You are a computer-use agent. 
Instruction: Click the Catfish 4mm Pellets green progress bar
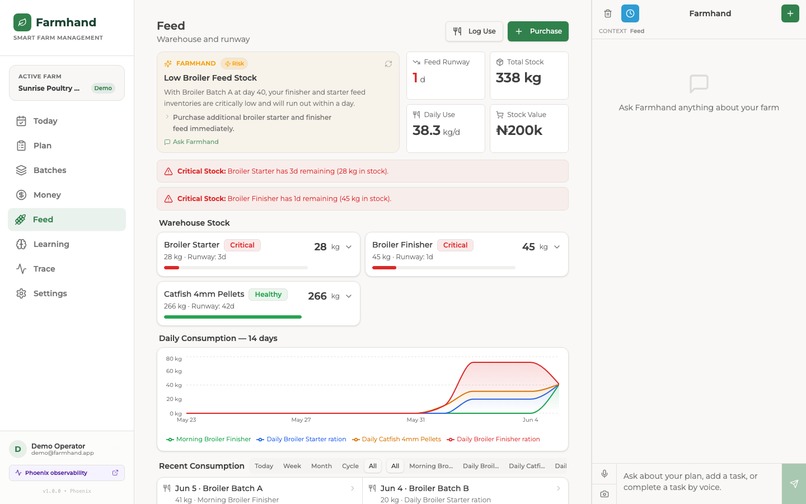click(232, 317)
